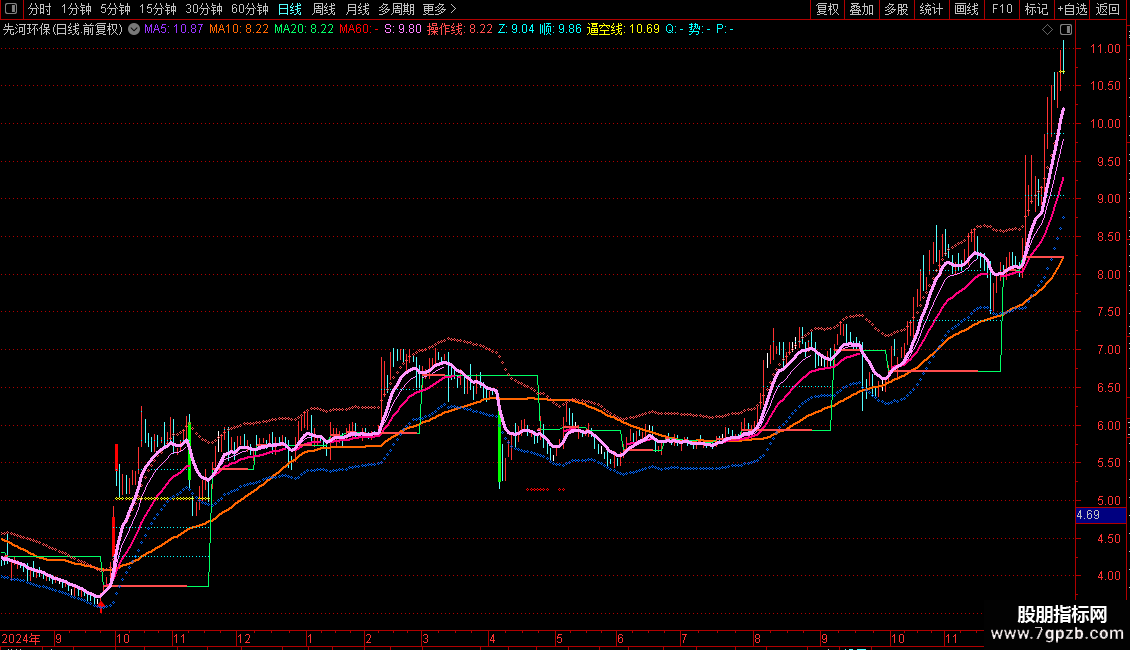Select the 30分钟 period tab
The height and width of the screenshot is (650, 1130).
[204, 9]
